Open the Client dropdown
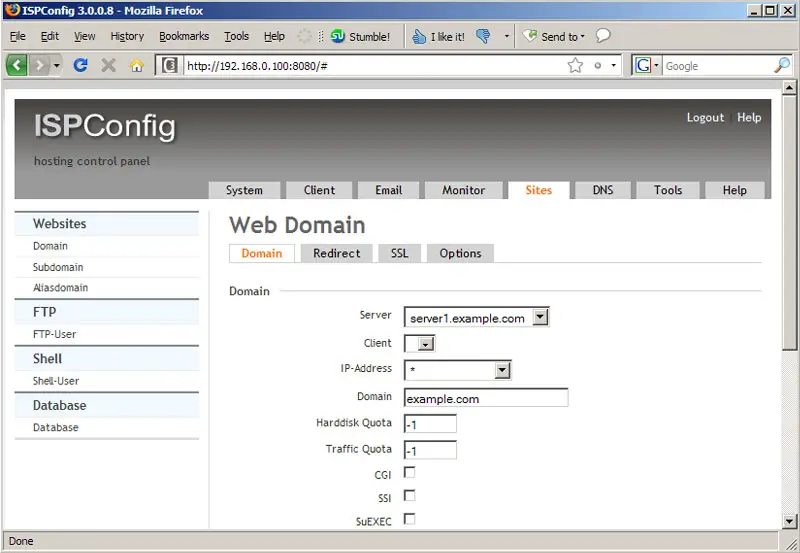Viewport: 800px width, 553px height. tap(419, 343)
